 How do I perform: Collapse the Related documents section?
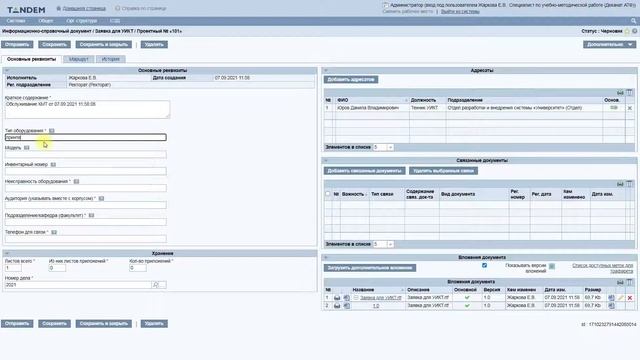coord(326,160)
